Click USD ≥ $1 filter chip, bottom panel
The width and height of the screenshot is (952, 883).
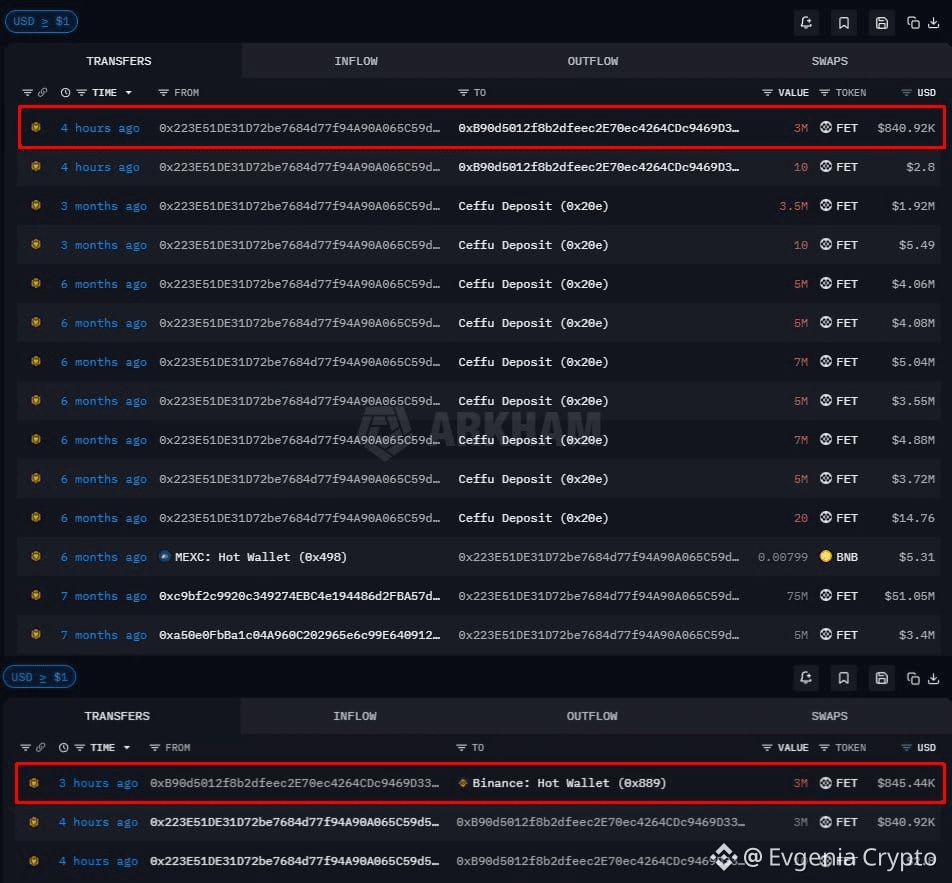39,677
